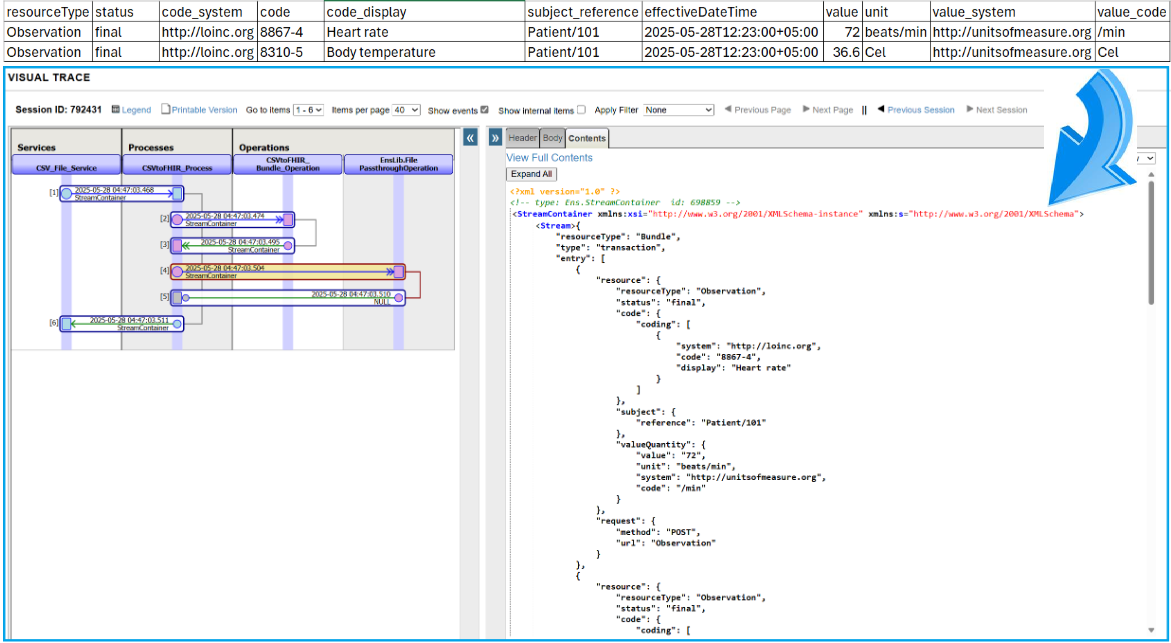The height and width of the screenshot is (643, 1171).
Task: Toggle the Show events checkbox
Action: (x=485, y=110)
